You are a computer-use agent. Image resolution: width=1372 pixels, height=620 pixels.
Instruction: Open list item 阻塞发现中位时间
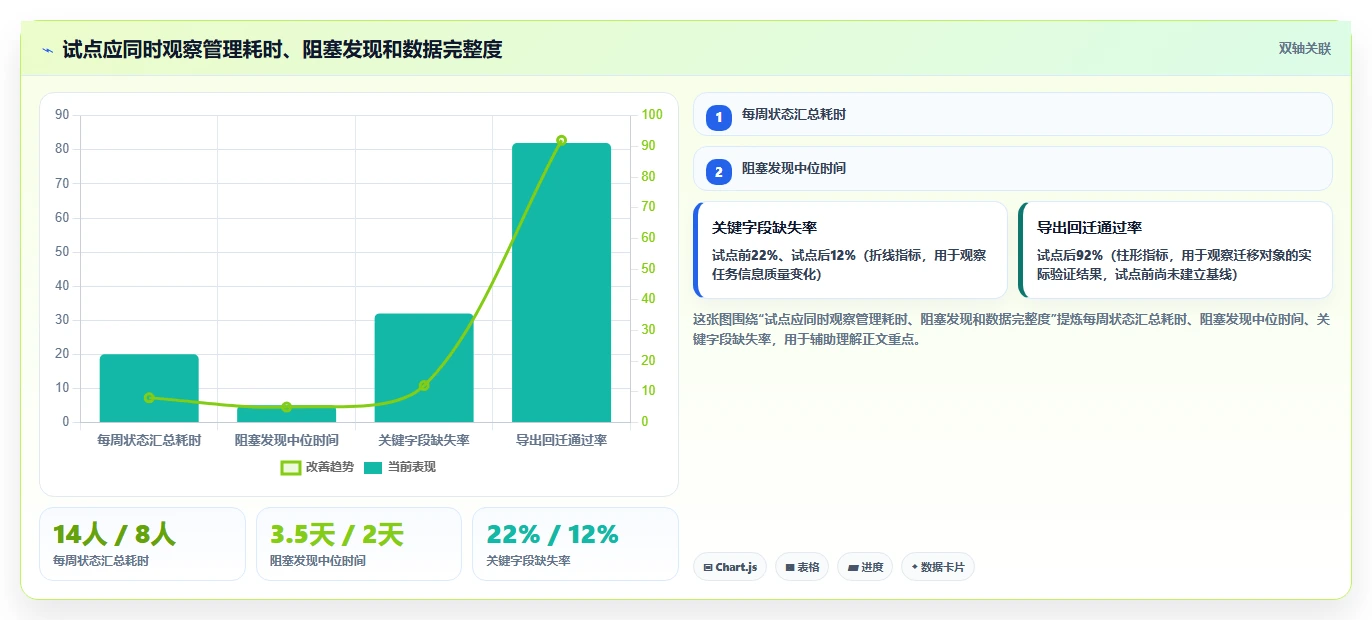pos(1012,168)
